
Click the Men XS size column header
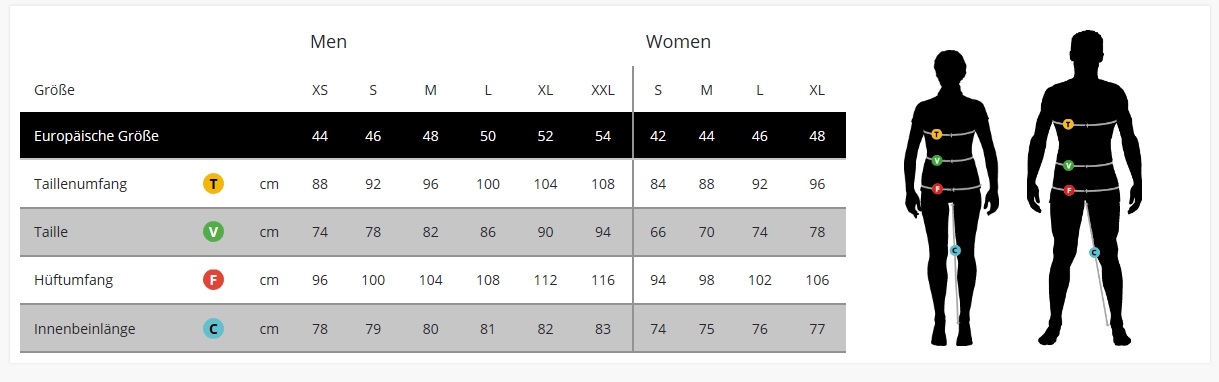320,90
